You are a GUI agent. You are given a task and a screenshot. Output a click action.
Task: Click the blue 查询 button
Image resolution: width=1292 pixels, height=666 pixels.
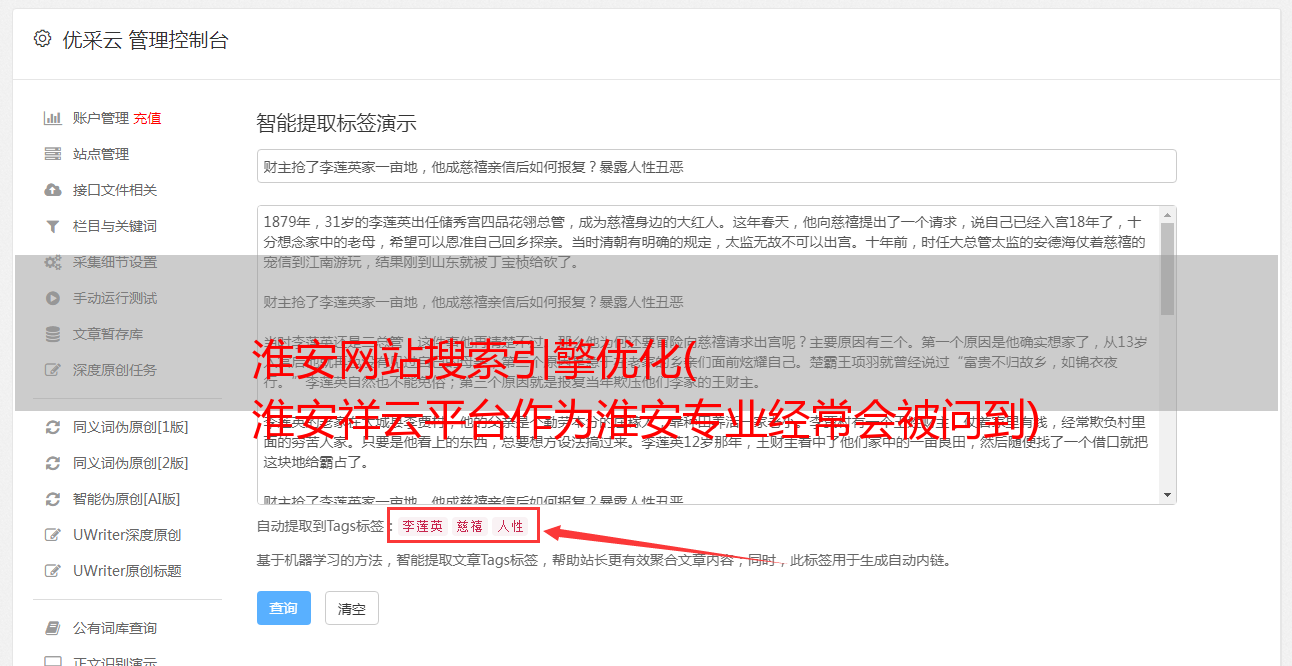(284, 608)
